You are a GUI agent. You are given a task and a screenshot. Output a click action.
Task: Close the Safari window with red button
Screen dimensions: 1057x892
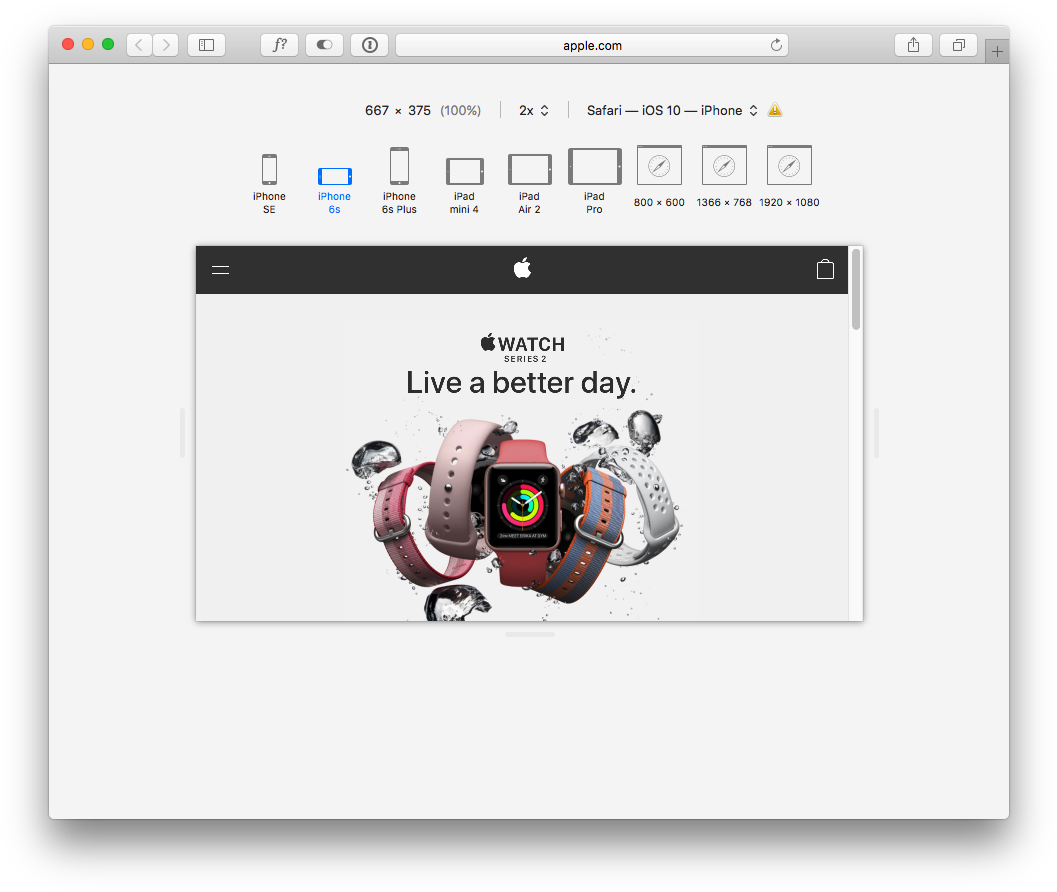coord(67,44)
